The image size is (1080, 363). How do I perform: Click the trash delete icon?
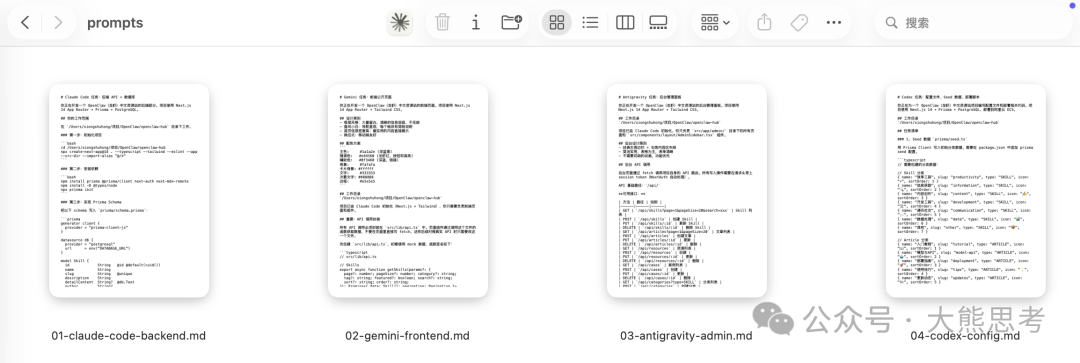[x=442, y=23]
